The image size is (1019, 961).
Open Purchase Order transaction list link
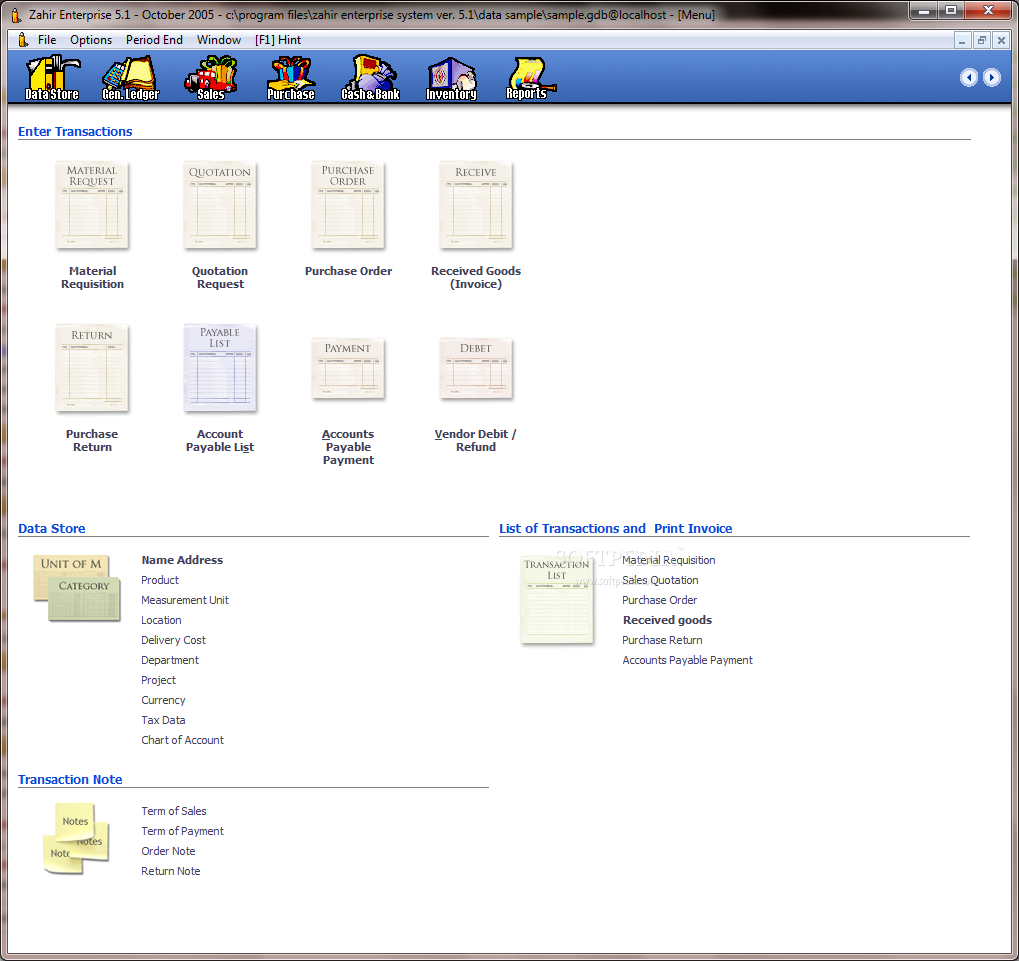(x=660, y=600)
